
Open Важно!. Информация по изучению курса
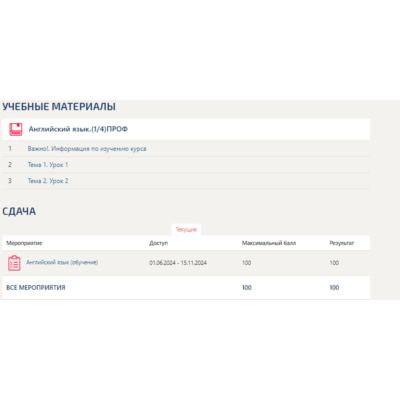87,149
